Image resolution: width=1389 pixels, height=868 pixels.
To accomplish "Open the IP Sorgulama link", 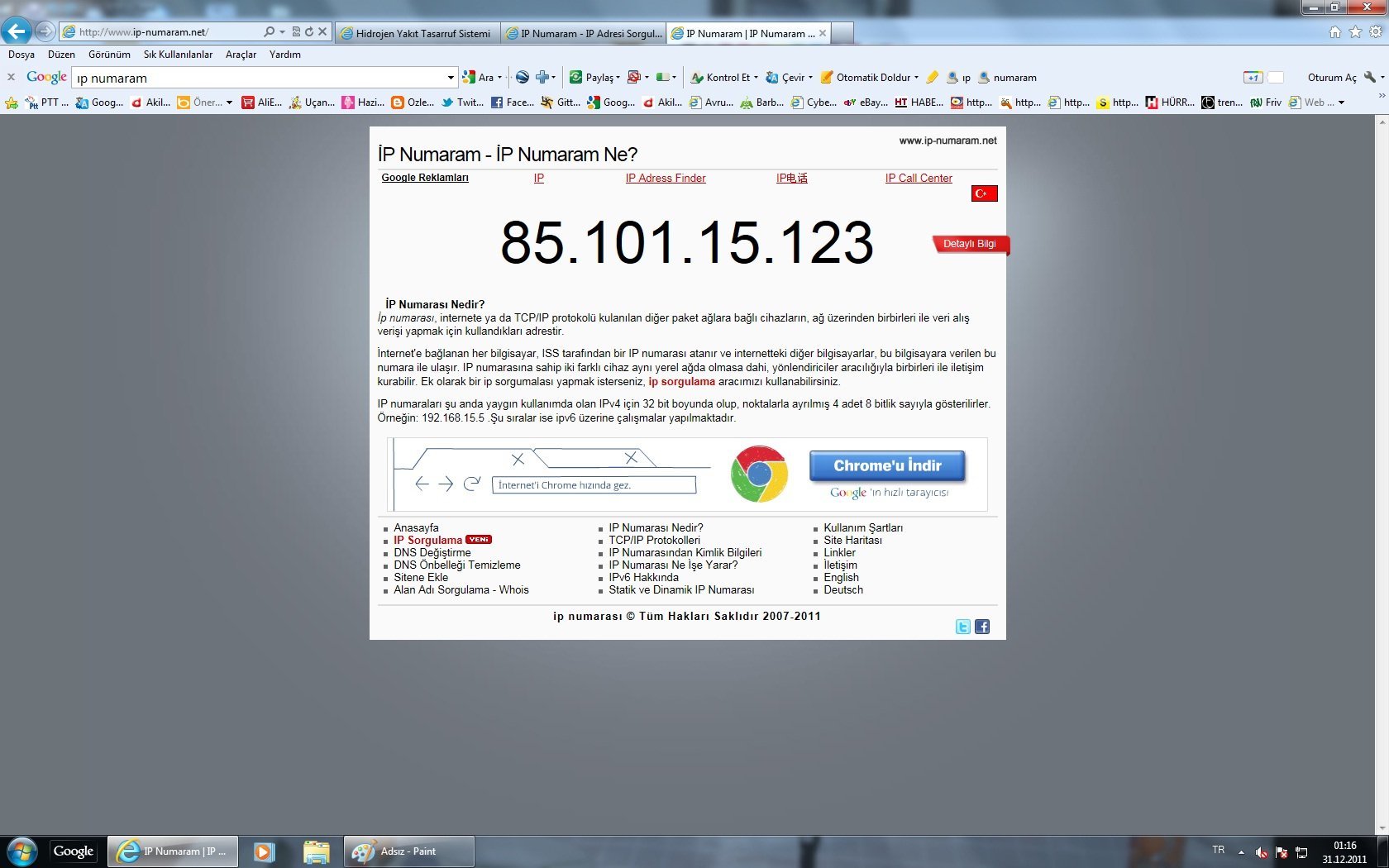I will tap(427, 541).
